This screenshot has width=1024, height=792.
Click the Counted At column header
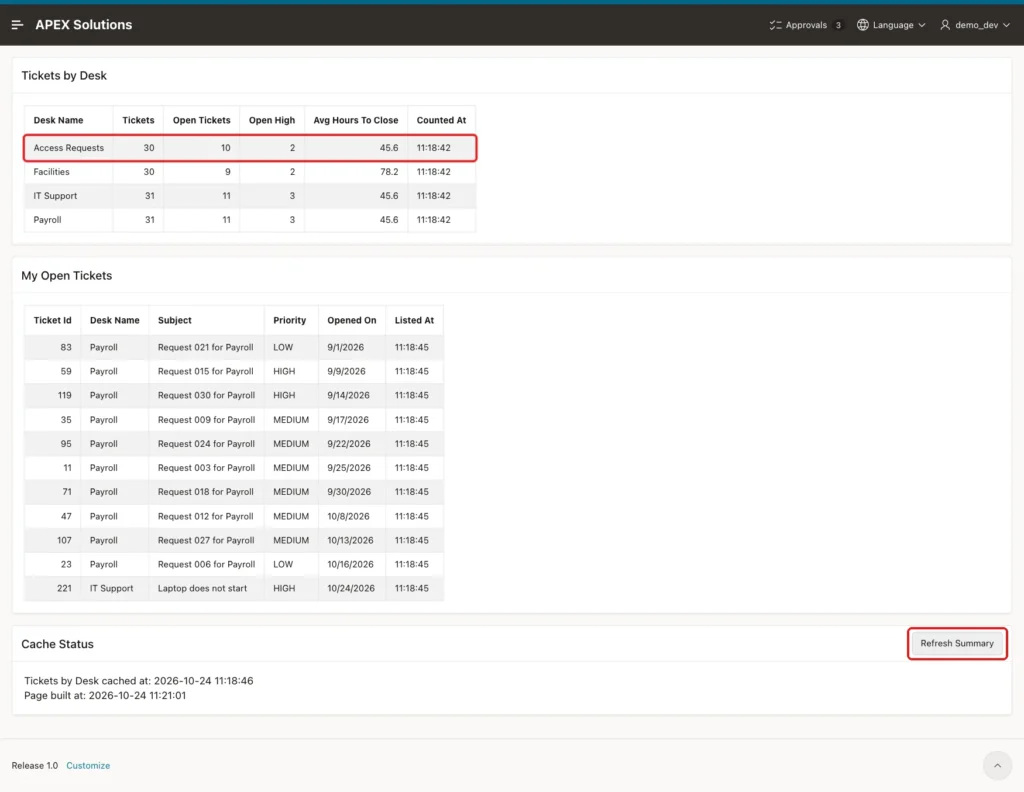pos(441,120)
